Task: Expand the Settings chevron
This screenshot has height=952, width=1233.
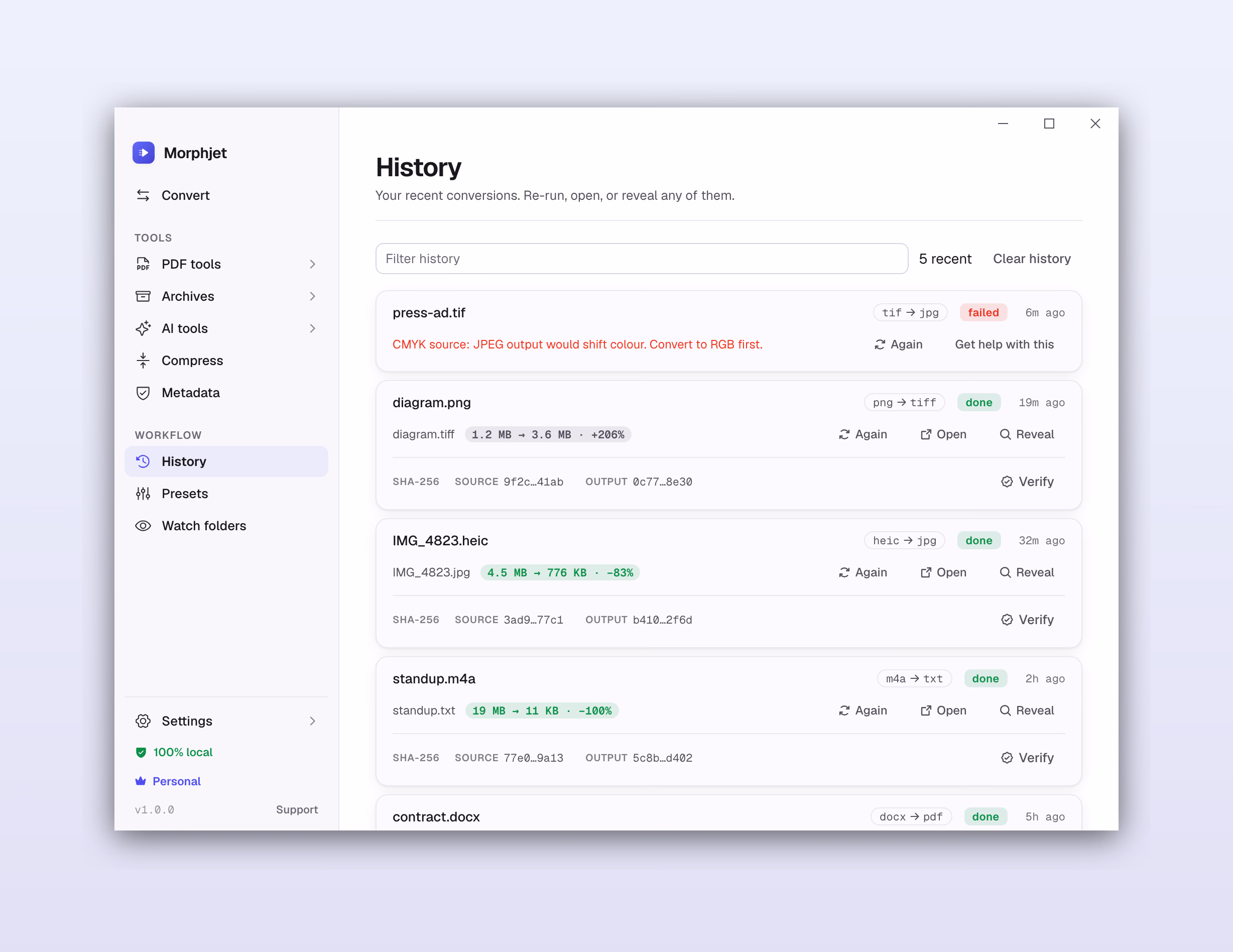Action: pyautogui.click(x=312, y=721)
